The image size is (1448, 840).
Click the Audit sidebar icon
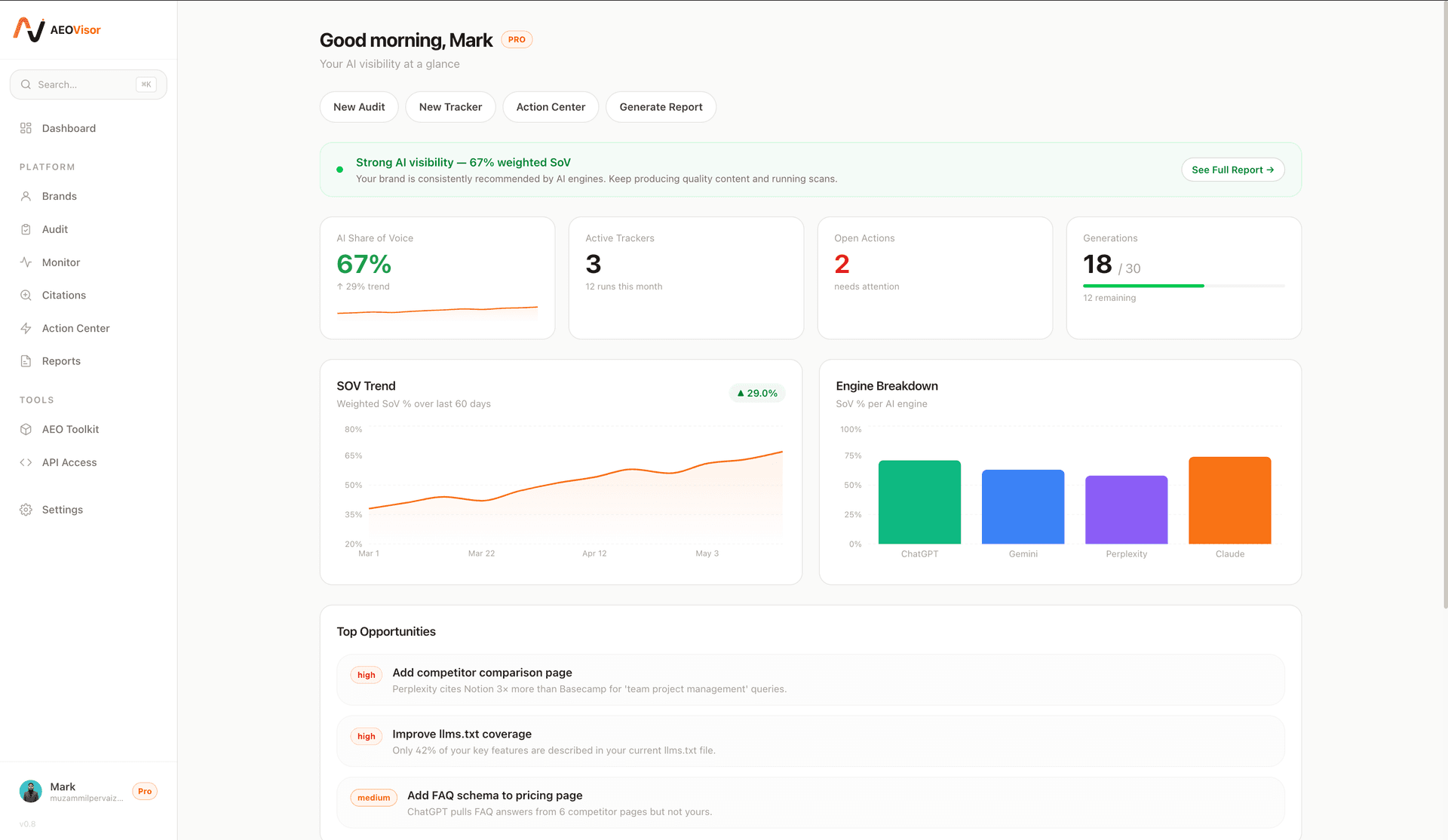tap(26, 229)
